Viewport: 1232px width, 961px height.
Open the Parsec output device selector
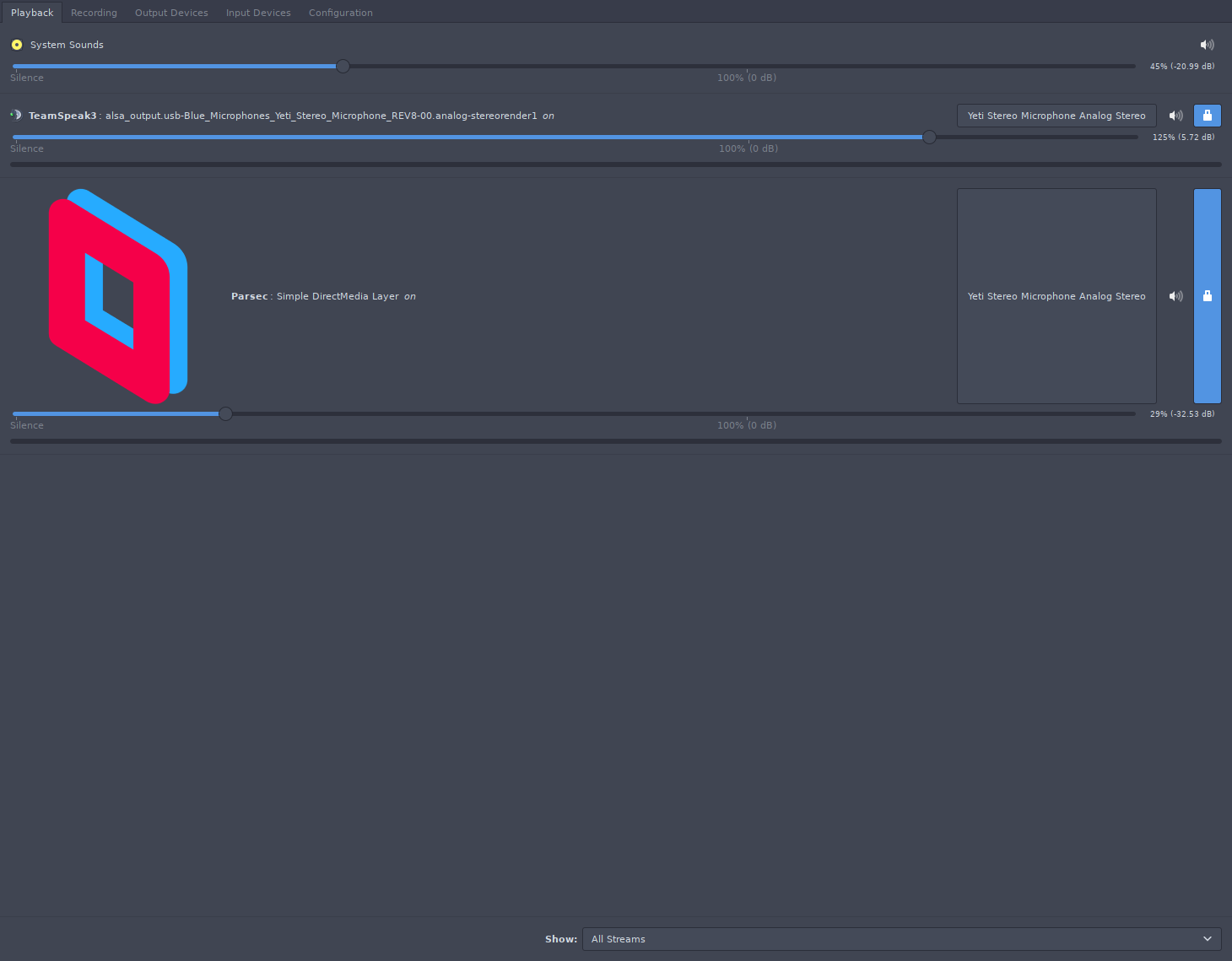1056,296
